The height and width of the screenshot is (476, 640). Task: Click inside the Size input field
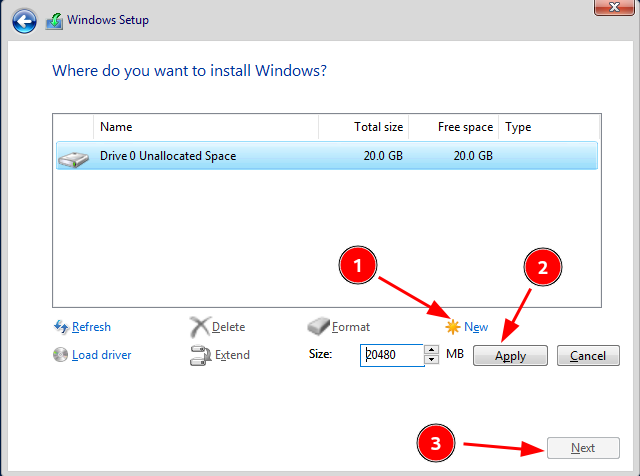point(392,355)
